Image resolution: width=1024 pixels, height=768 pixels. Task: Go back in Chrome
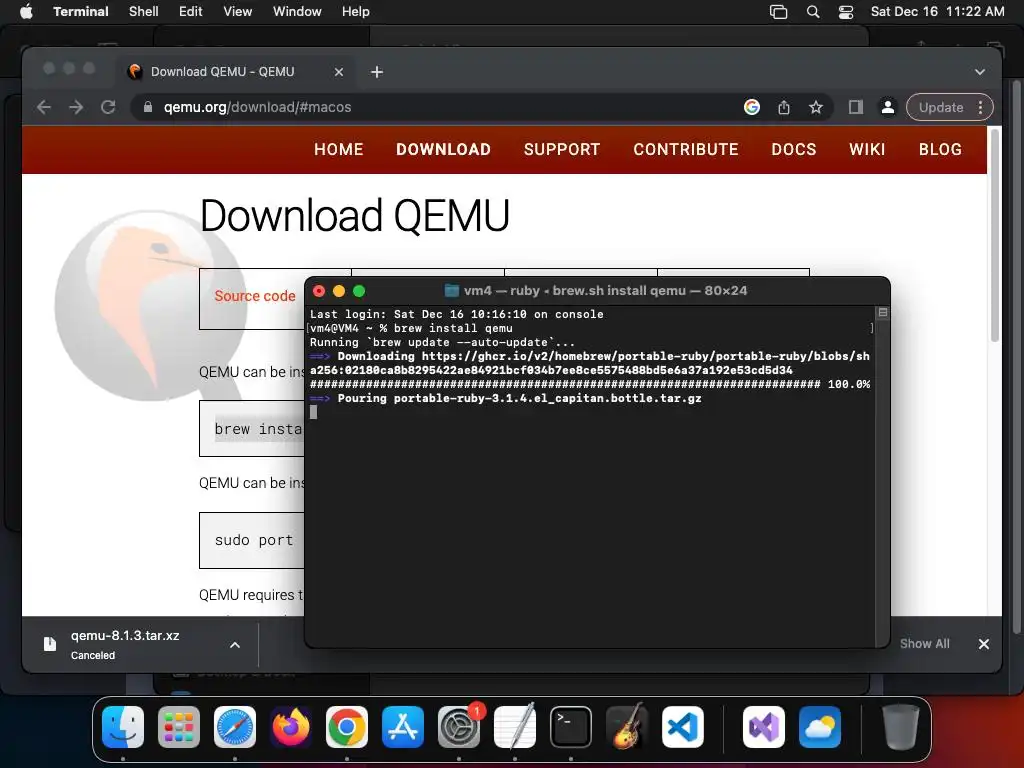pos(44,107)
